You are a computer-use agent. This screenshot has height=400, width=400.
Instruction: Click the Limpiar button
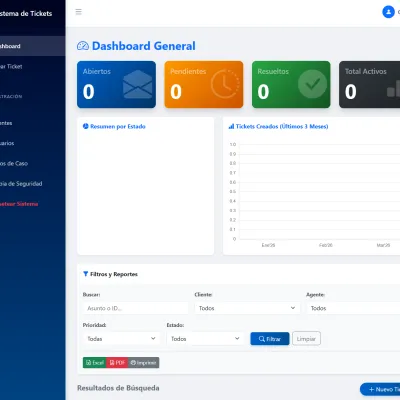pyautogui.click(x=306, y=339)
